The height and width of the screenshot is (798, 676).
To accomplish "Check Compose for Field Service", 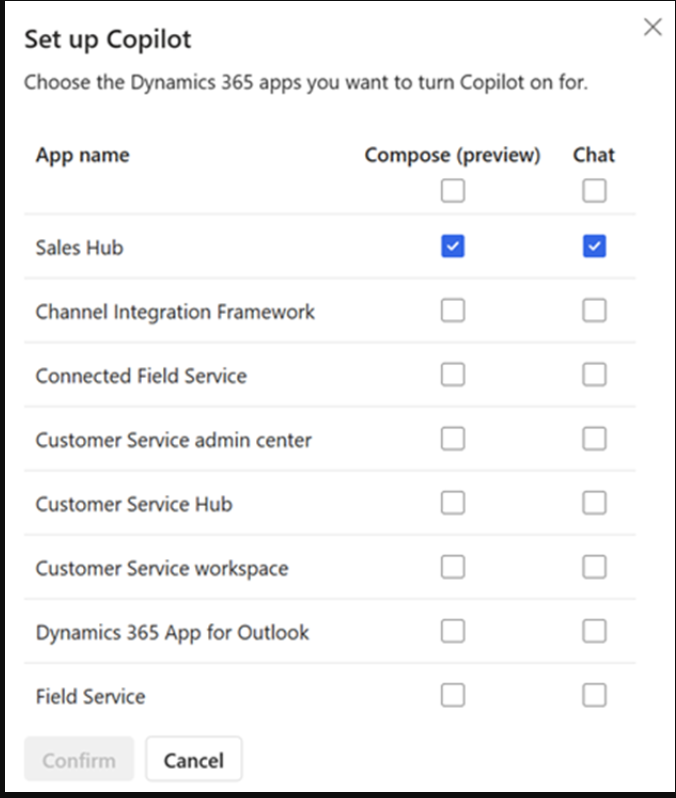I will coord(453,695).
